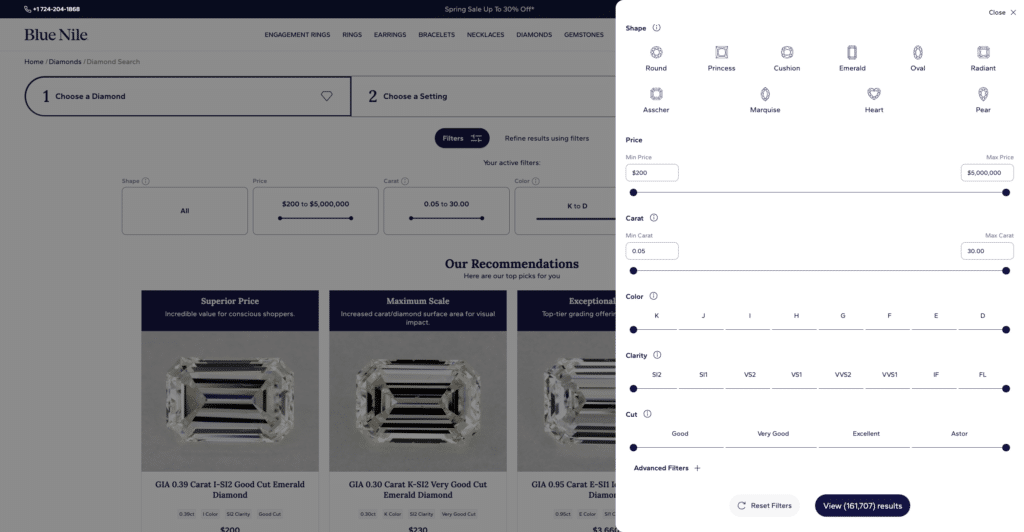Expand Advanced Filters
Image resolution: width=1024 pixels, height=532 pixels.
667,468
